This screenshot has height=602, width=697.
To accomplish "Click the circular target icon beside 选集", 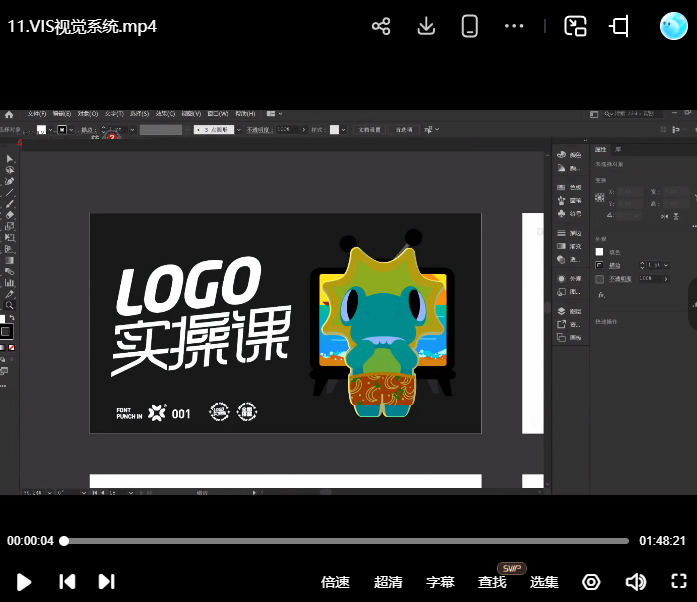I will [x=591, y=582].
